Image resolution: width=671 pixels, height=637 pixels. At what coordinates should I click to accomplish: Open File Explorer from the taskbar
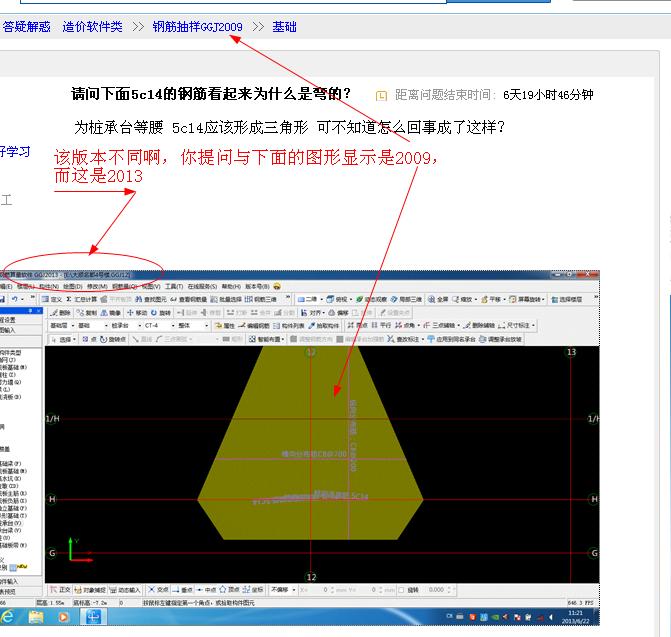click(x=36, y=616)
